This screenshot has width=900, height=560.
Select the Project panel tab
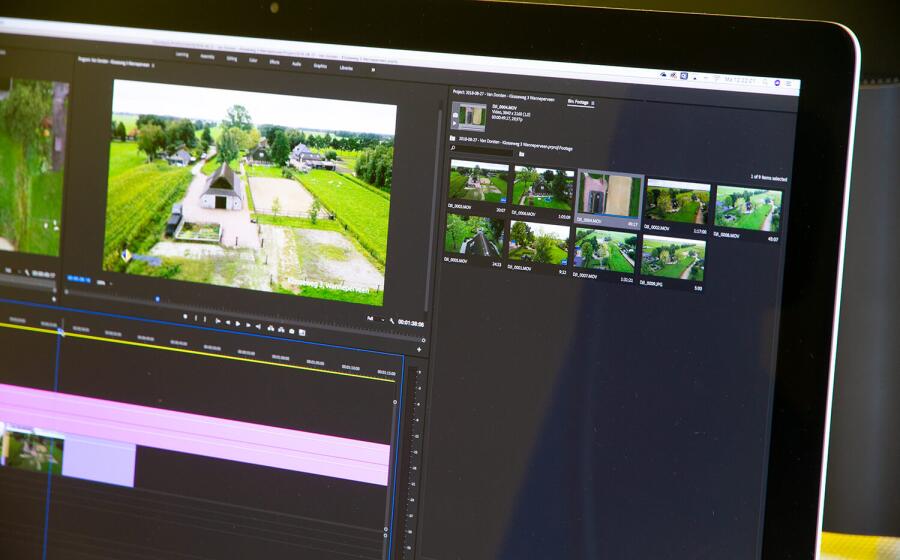pos(503,96)
